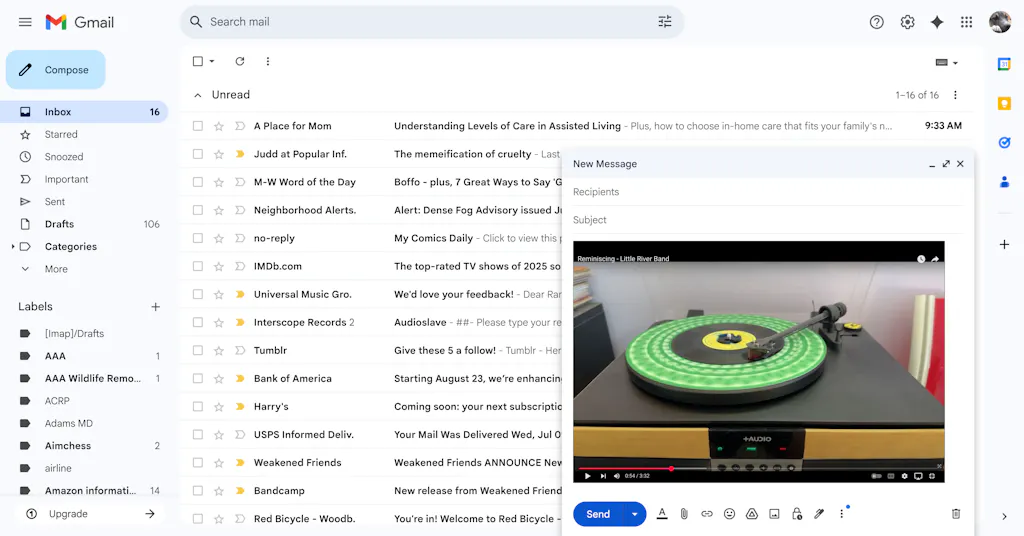1024x536 pixels.
Task: Open the Gemini sparkle icon in header
Action: coord(937,22)
